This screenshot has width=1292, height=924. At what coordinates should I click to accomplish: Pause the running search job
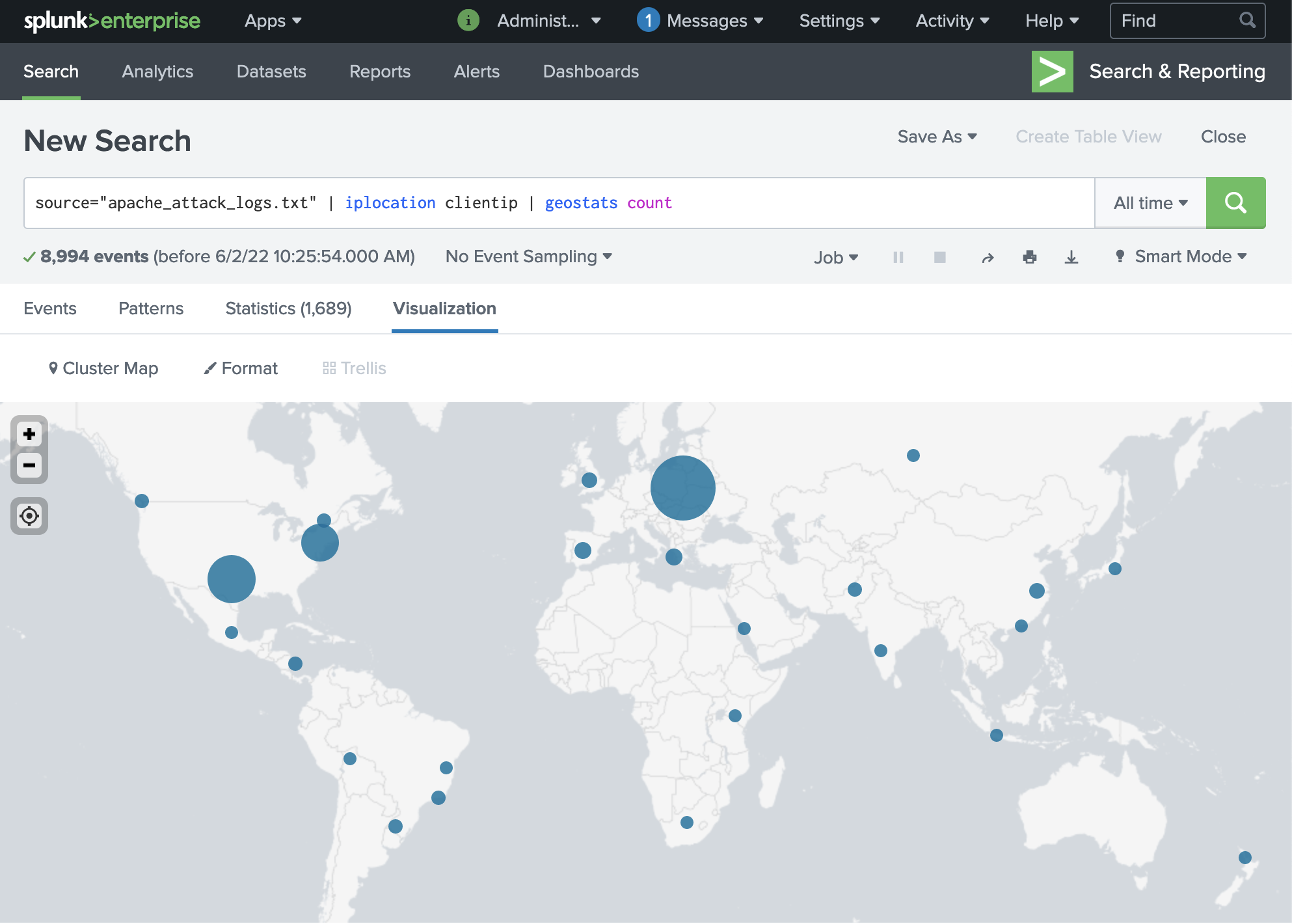tap(898, 257)
